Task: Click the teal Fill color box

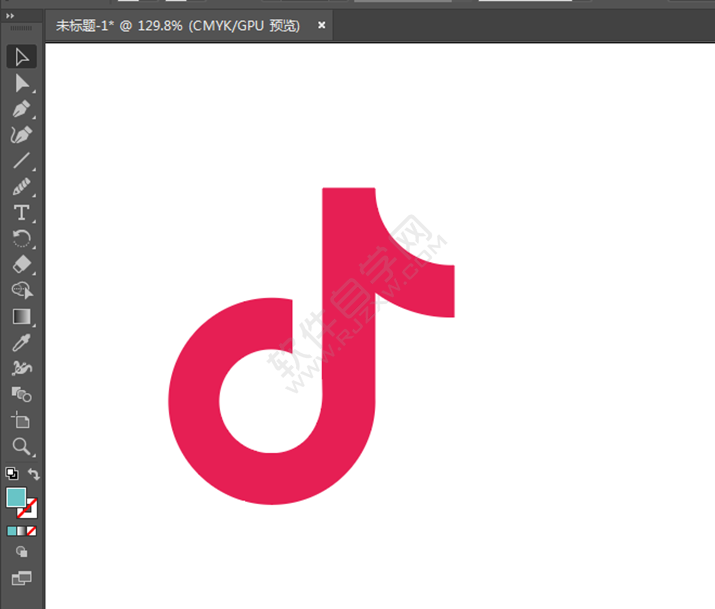Action: pos(16,497)
